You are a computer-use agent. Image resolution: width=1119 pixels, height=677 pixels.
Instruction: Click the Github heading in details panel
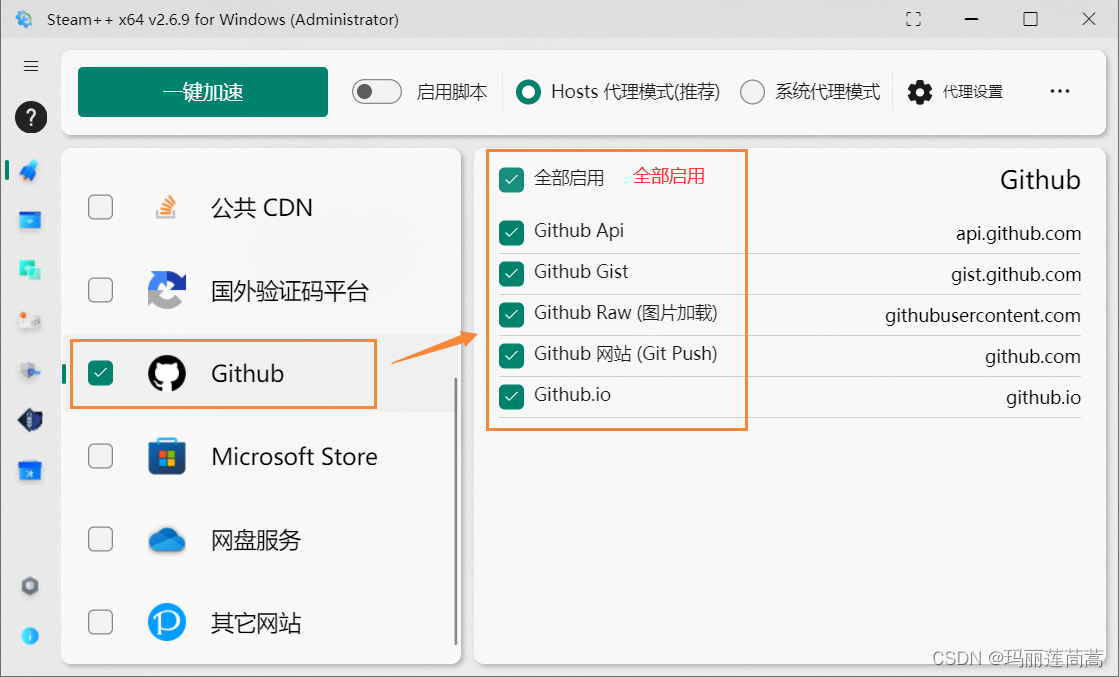(1040, 180)
